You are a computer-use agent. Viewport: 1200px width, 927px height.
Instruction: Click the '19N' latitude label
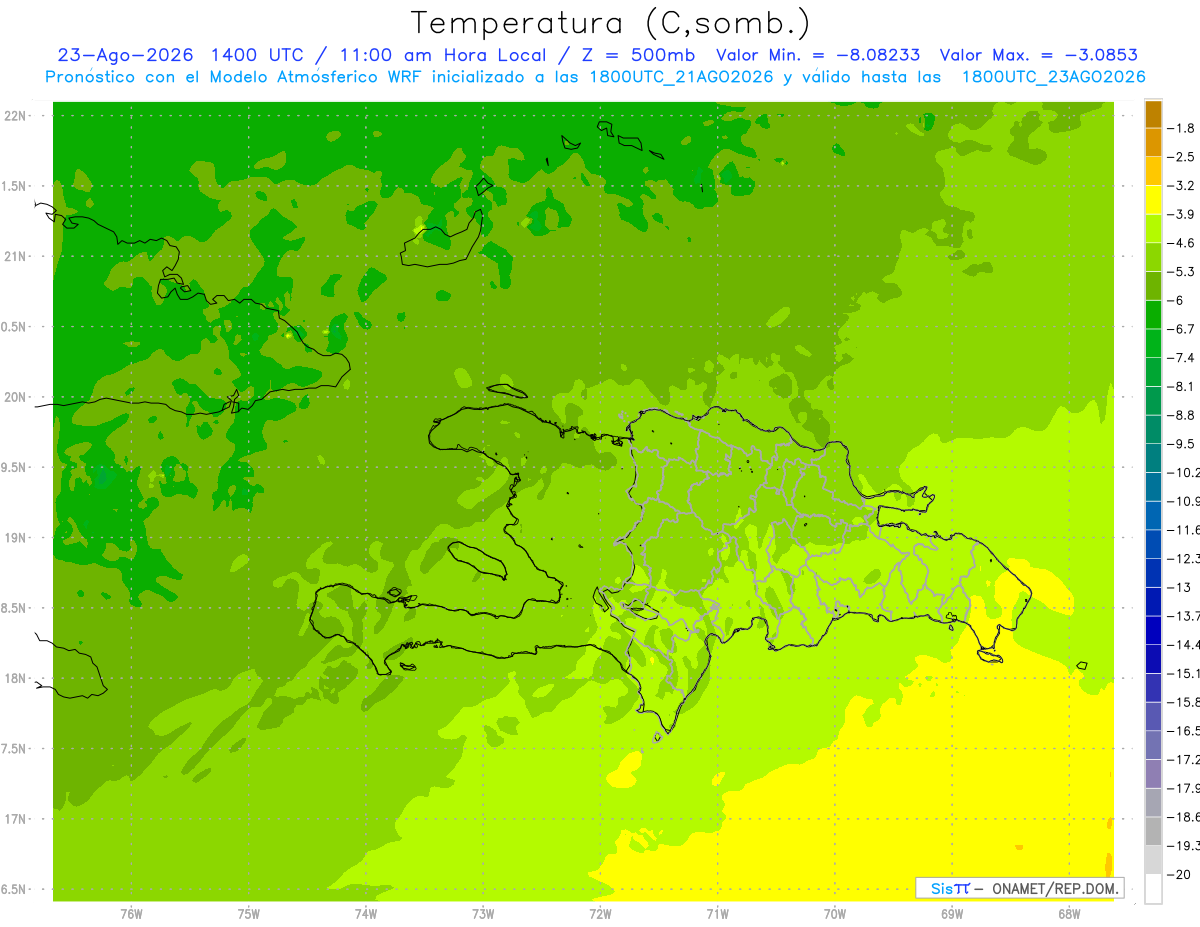click(16, 538)
